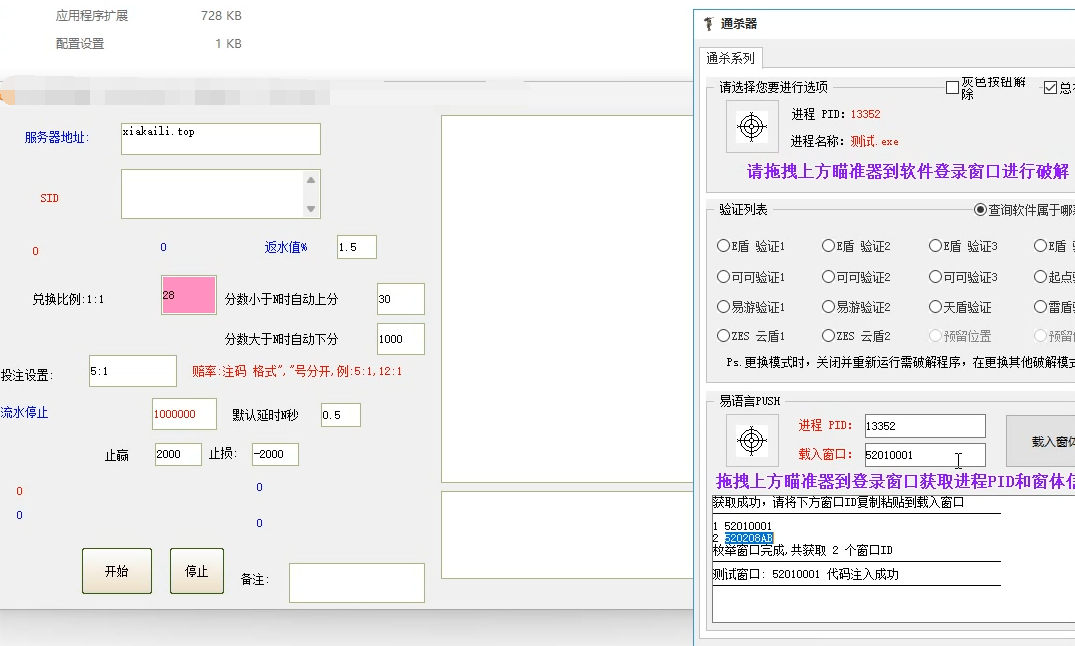Click the 服务器地址 field with xiakaili.top
This screenshot has width=1075, height=646.
(x=220, y=139)
